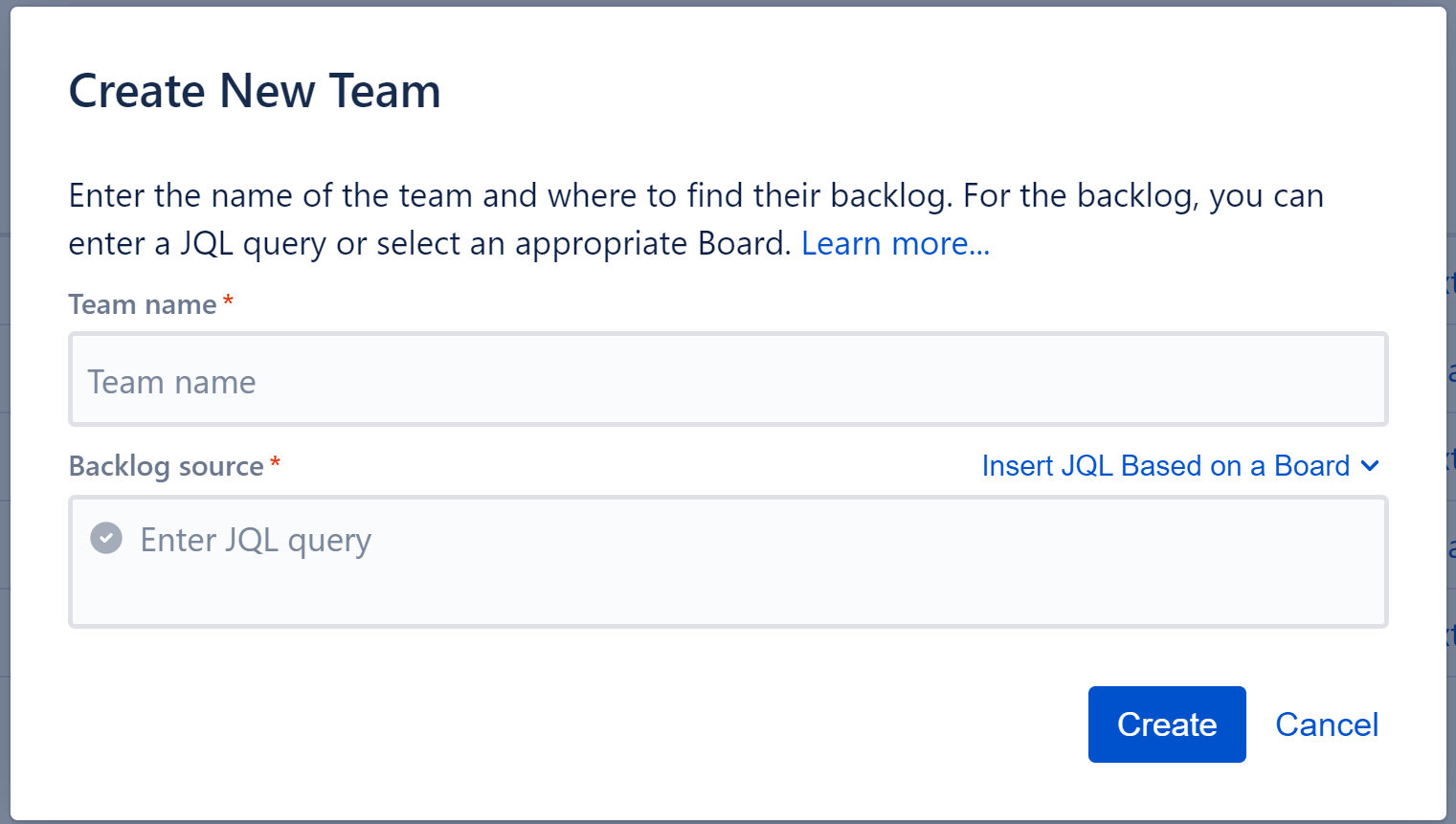
Task: Click the Create New Team dialog title
Action: point(255,91)
